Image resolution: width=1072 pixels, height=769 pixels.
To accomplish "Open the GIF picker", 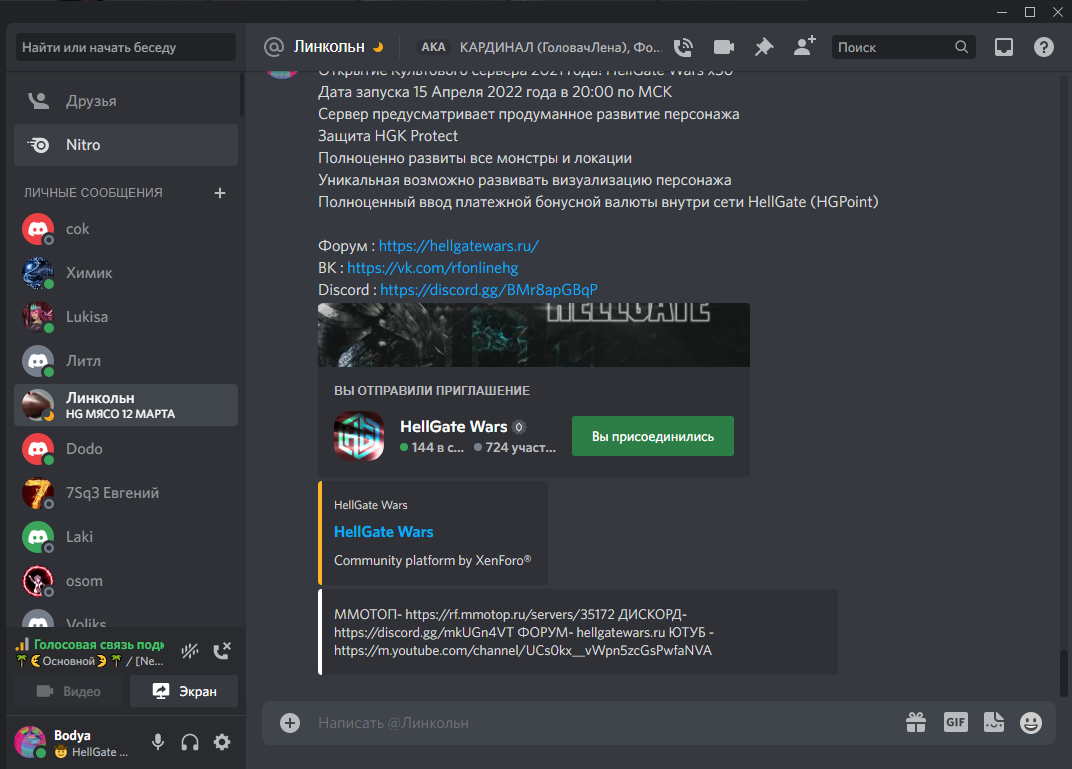I will click(956, 723).
